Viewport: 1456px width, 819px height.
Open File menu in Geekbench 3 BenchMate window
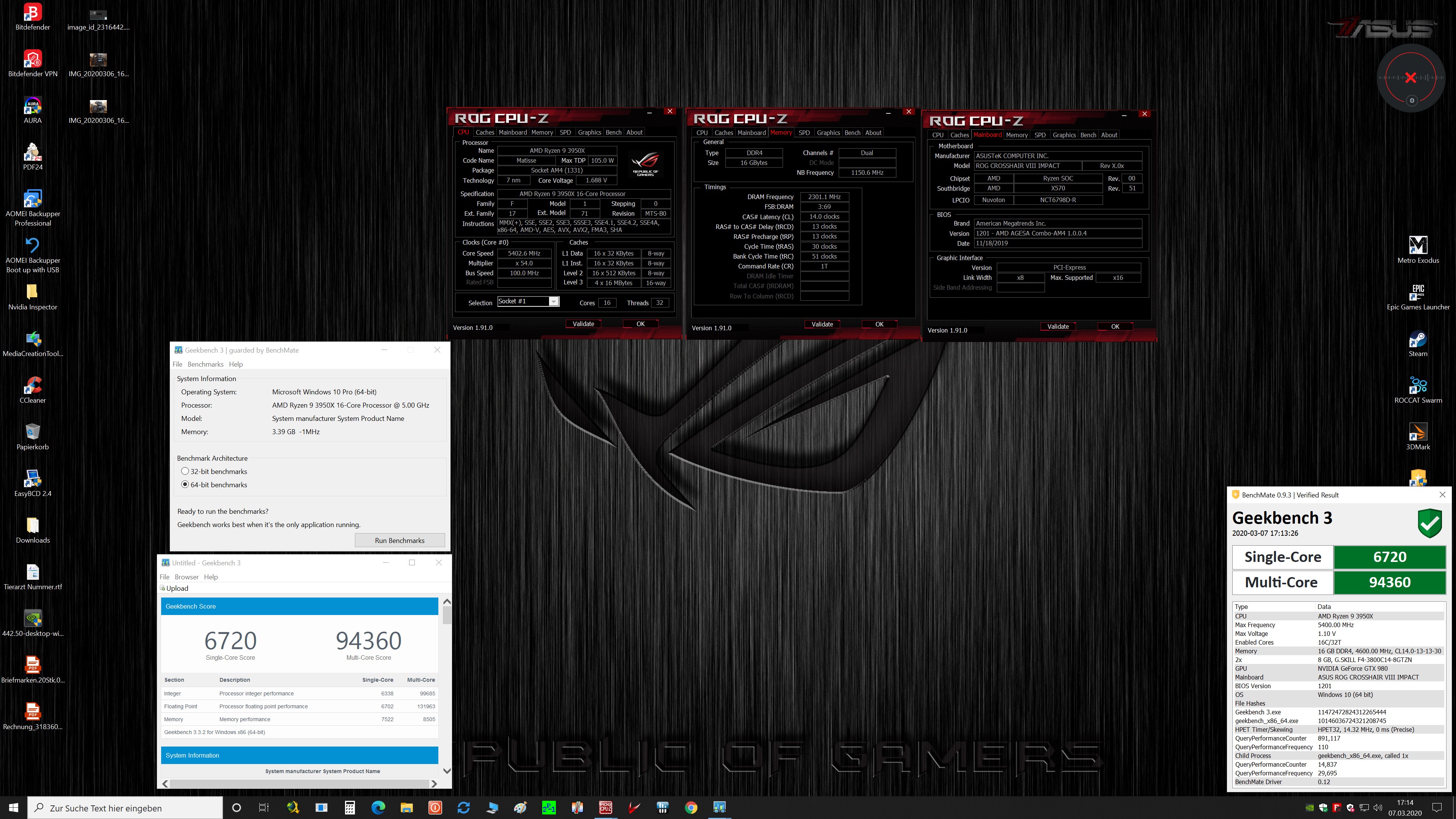177,364
